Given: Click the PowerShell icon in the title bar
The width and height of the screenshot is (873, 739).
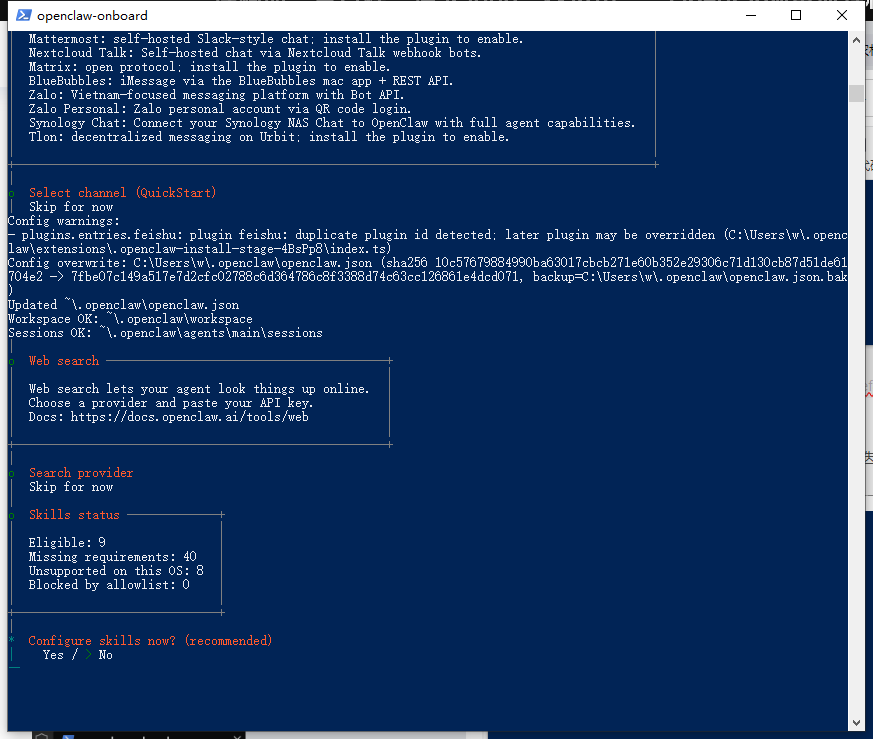Looking at the screenshot, I should click(23, 15).
